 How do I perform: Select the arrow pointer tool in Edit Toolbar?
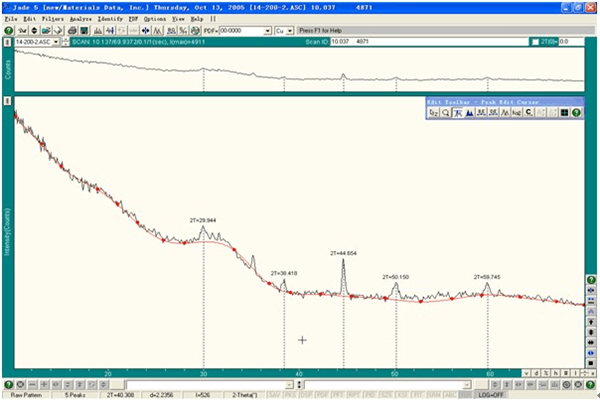point(433,113)
